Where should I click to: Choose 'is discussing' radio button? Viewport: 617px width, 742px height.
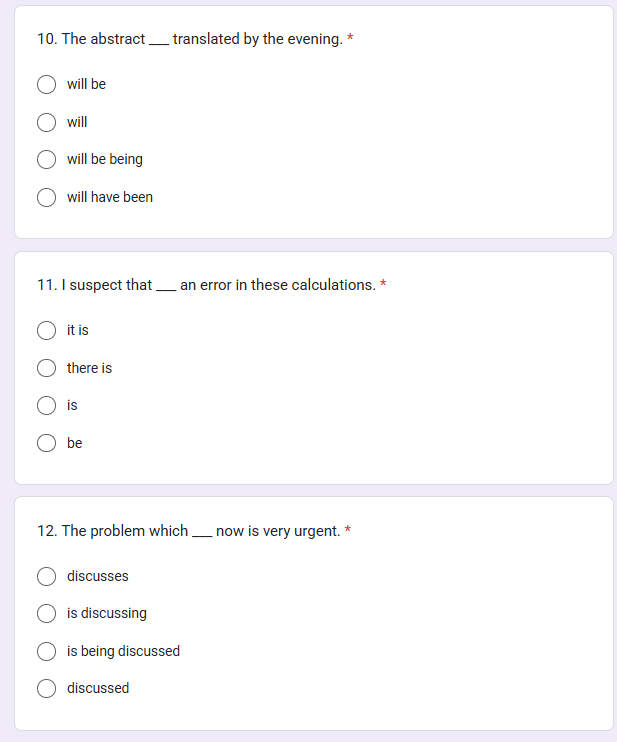(x=46, y=613)
